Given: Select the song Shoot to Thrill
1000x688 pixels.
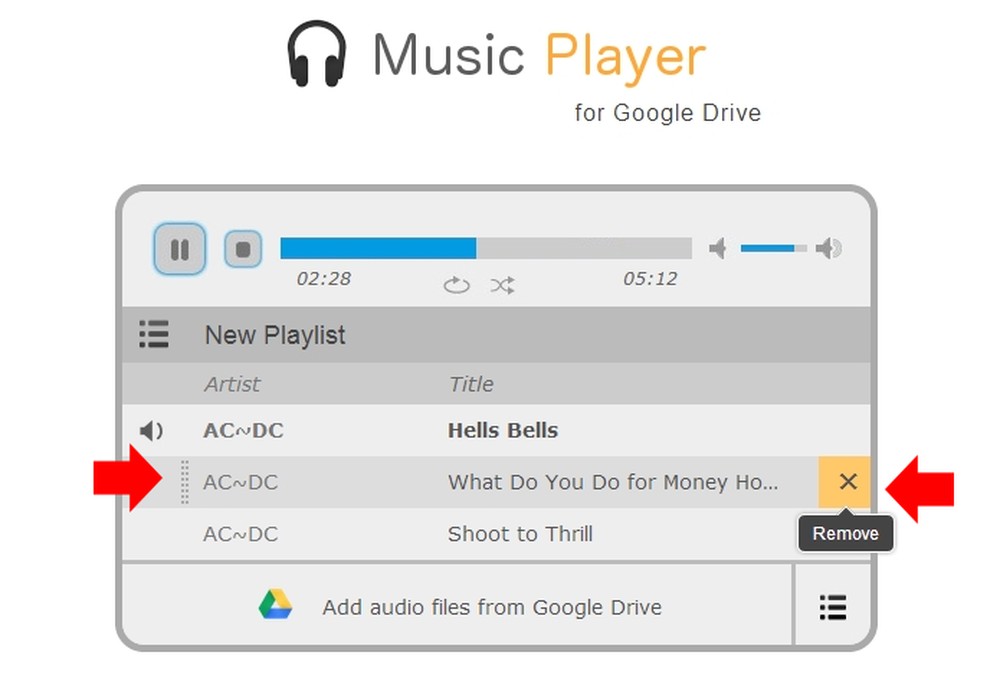Looking at the screenshot, I should tap(521, 534).
